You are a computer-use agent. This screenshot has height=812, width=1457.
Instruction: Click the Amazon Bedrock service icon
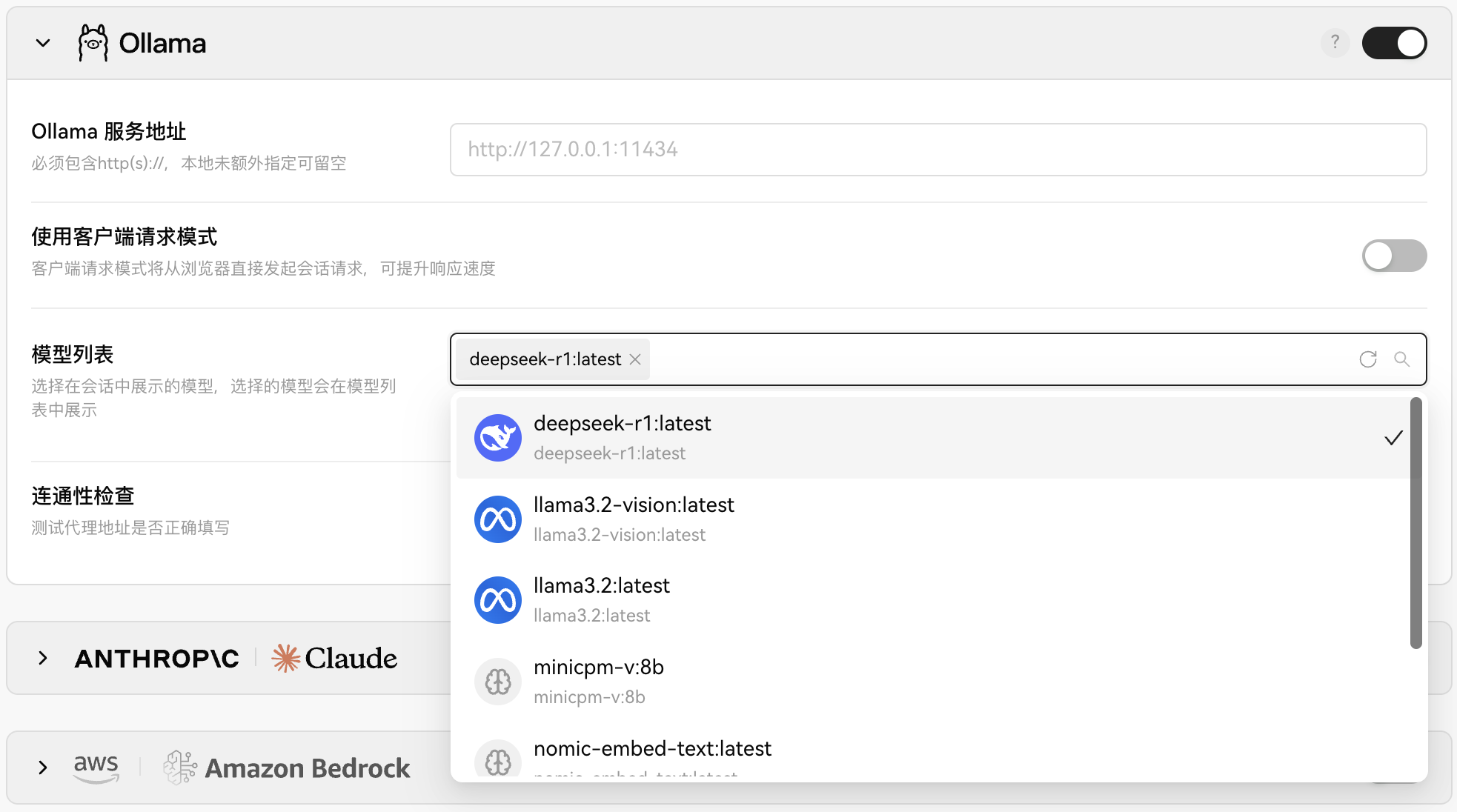[x=178, y=767]
